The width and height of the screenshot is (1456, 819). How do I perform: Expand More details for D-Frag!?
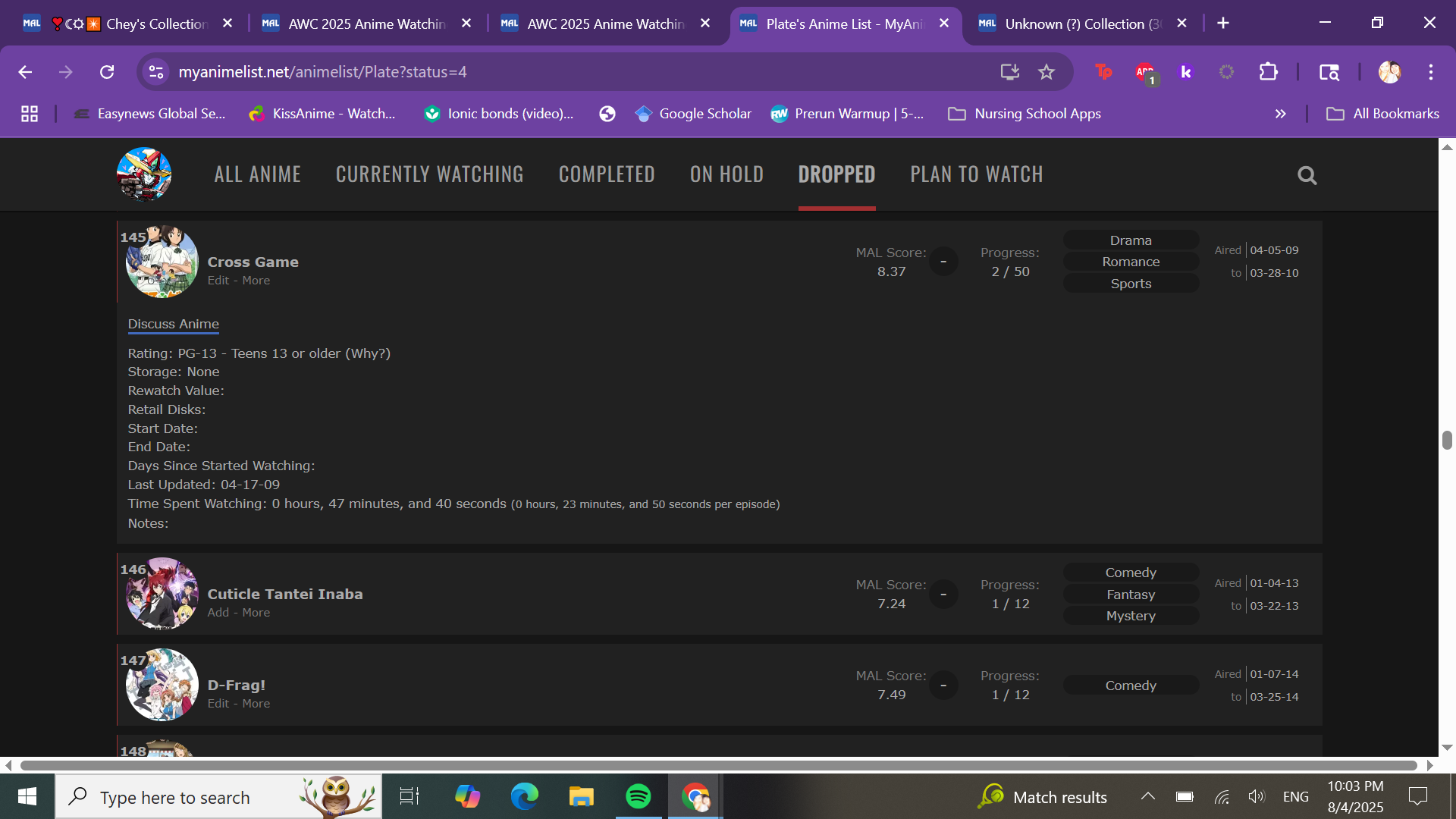click(x=256, y=704)
